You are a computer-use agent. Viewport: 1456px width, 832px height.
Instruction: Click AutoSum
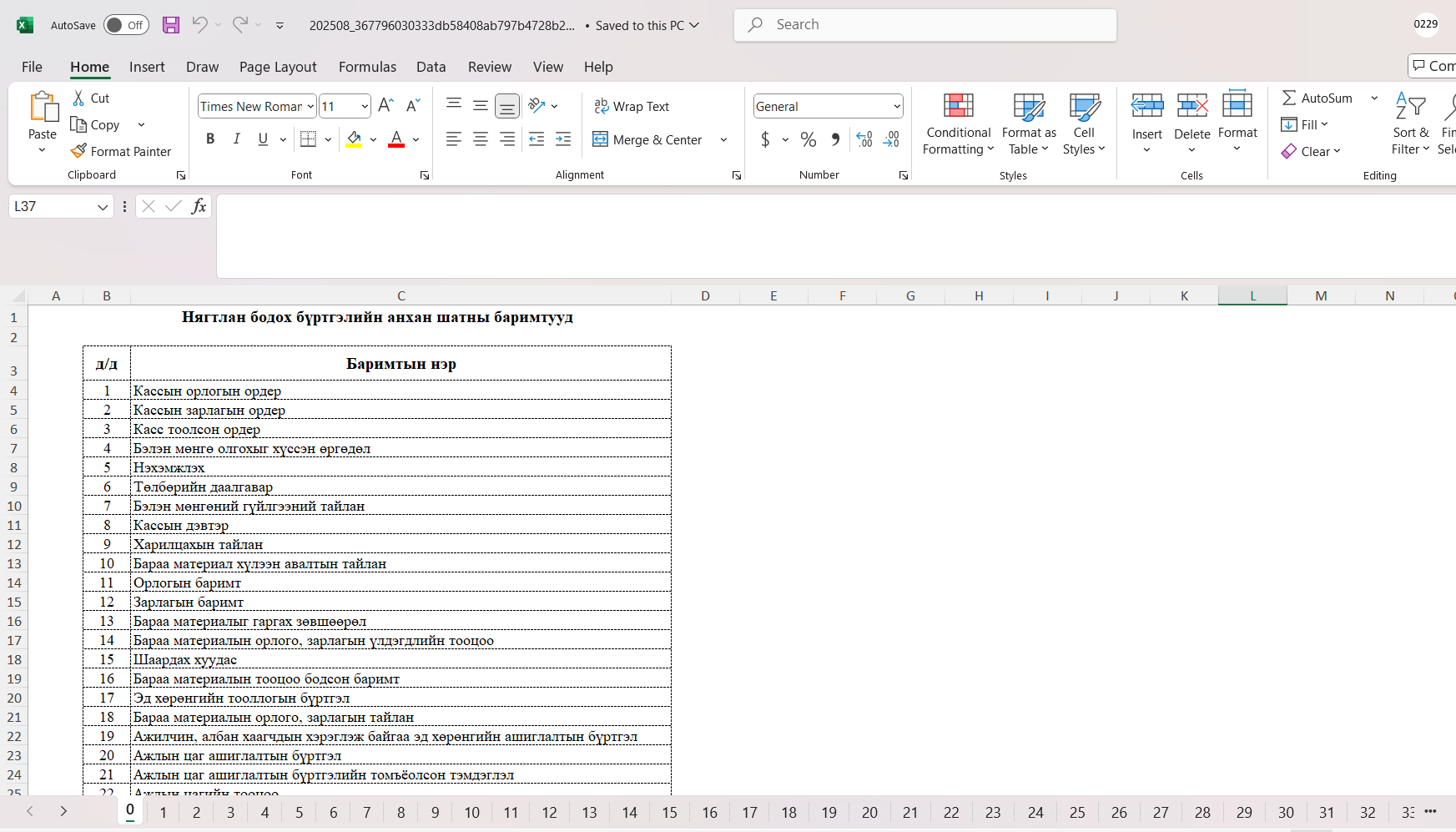1317,98
